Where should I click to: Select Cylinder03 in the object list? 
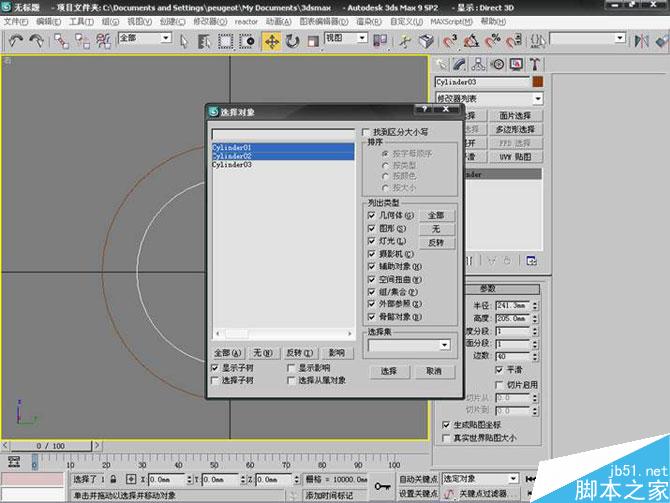[231, 165]
